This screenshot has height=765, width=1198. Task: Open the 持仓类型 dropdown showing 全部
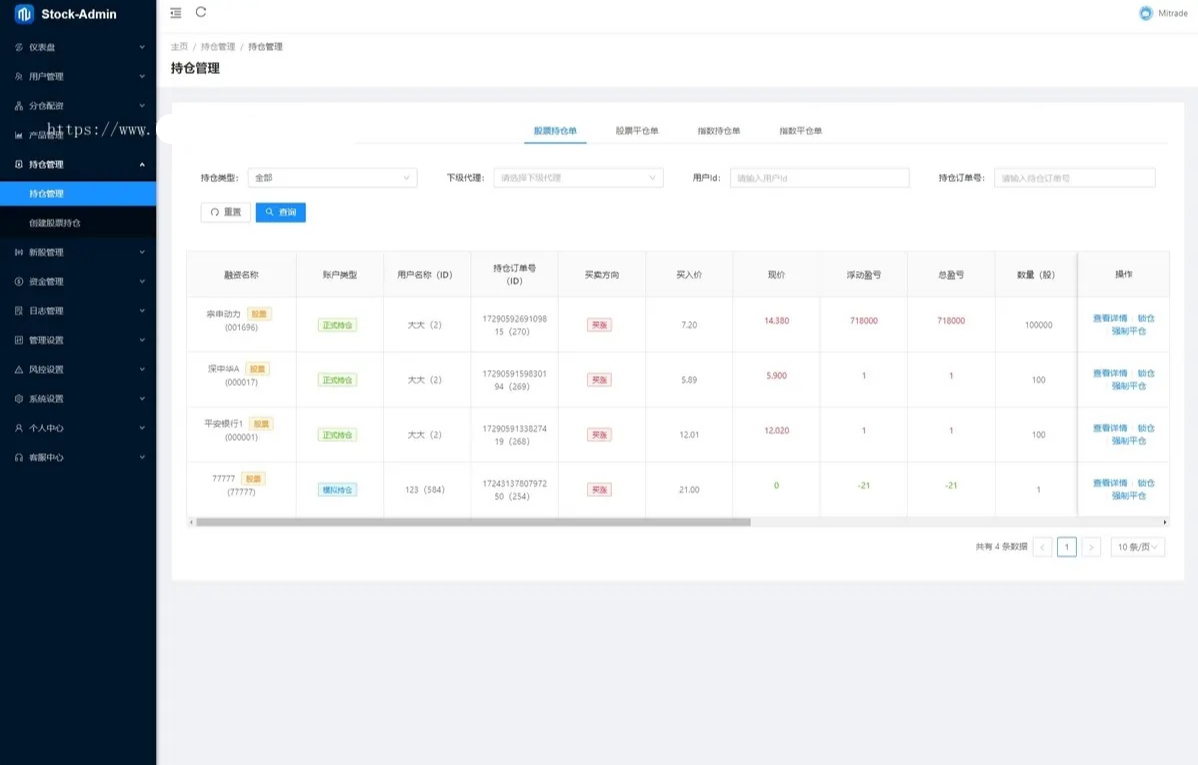tap(332, 178)
